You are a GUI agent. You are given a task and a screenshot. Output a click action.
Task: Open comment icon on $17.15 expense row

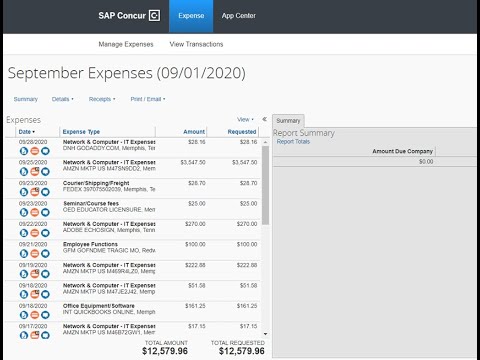pos(45,335)
